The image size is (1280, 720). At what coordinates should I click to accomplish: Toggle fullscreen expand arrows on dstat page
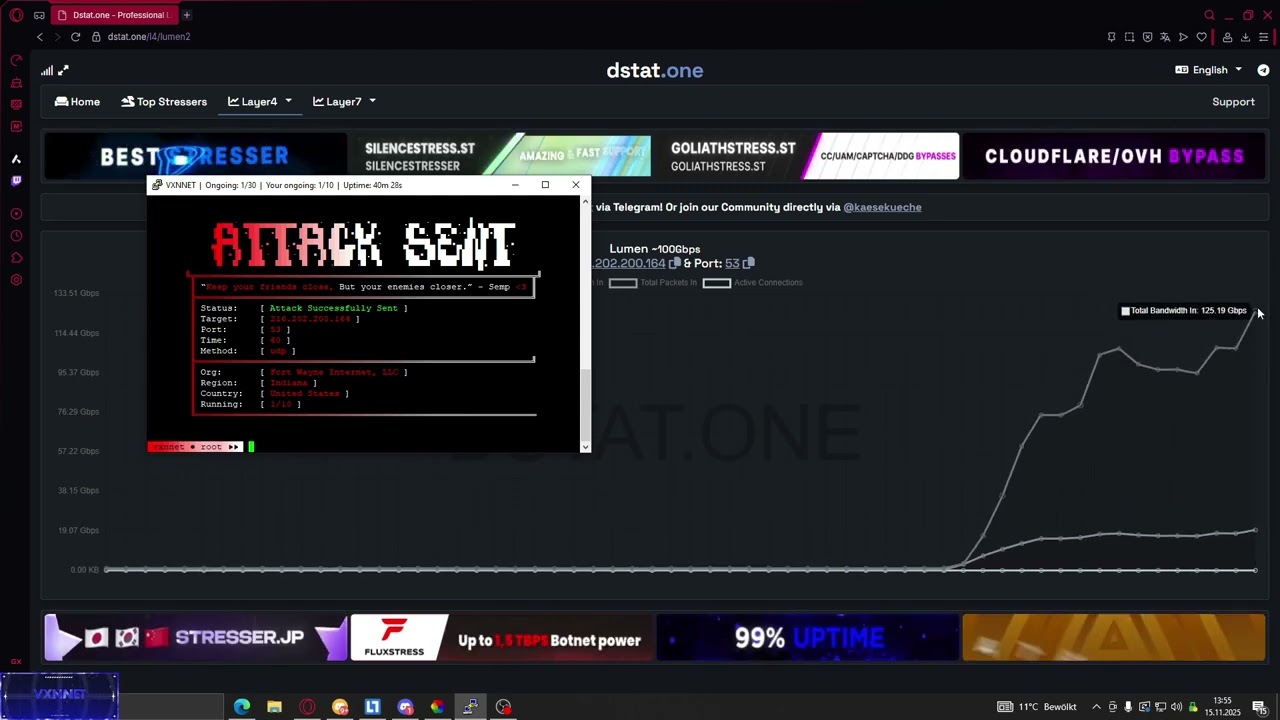point(63,70)
